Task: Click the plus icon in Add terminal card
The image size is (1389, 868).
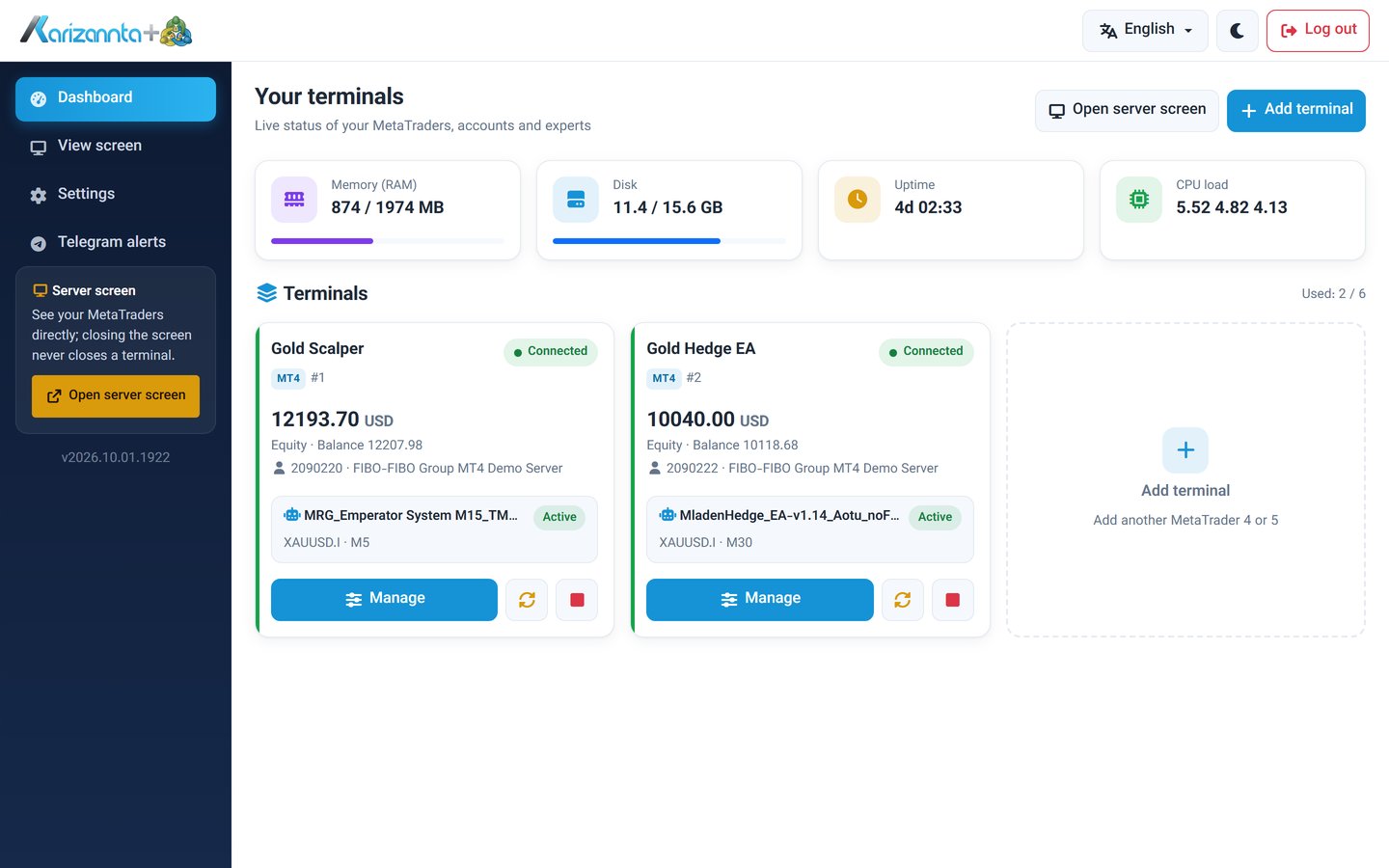Action: pos(1185,450)
